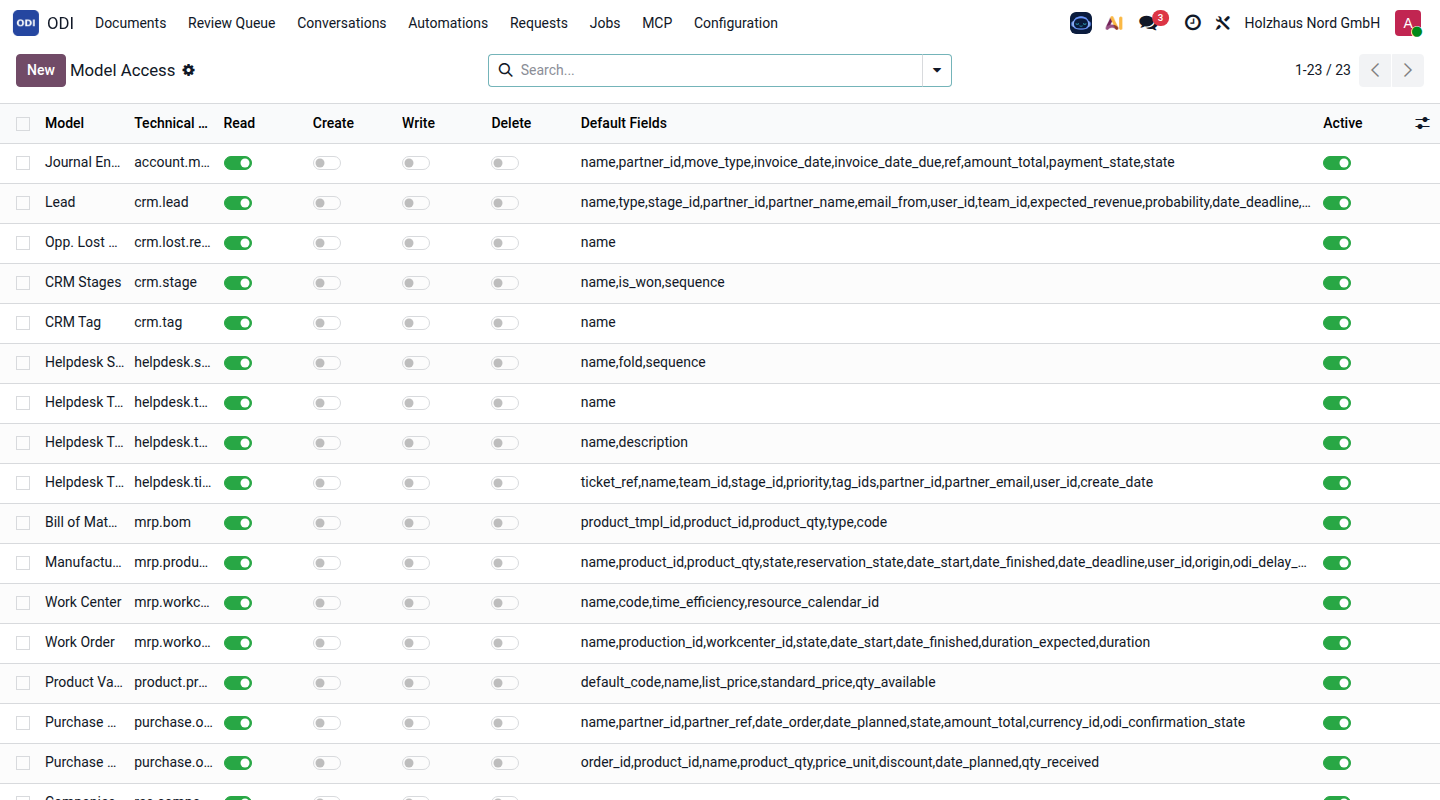Tick the checkbox for Work Center row
The image size is (1440, 800).
pyautogui.click(x=23, y=603)
